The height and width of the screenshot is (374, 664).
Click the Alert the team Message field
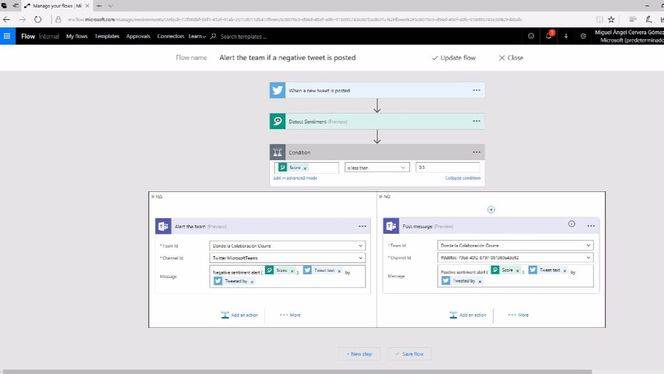287,277
